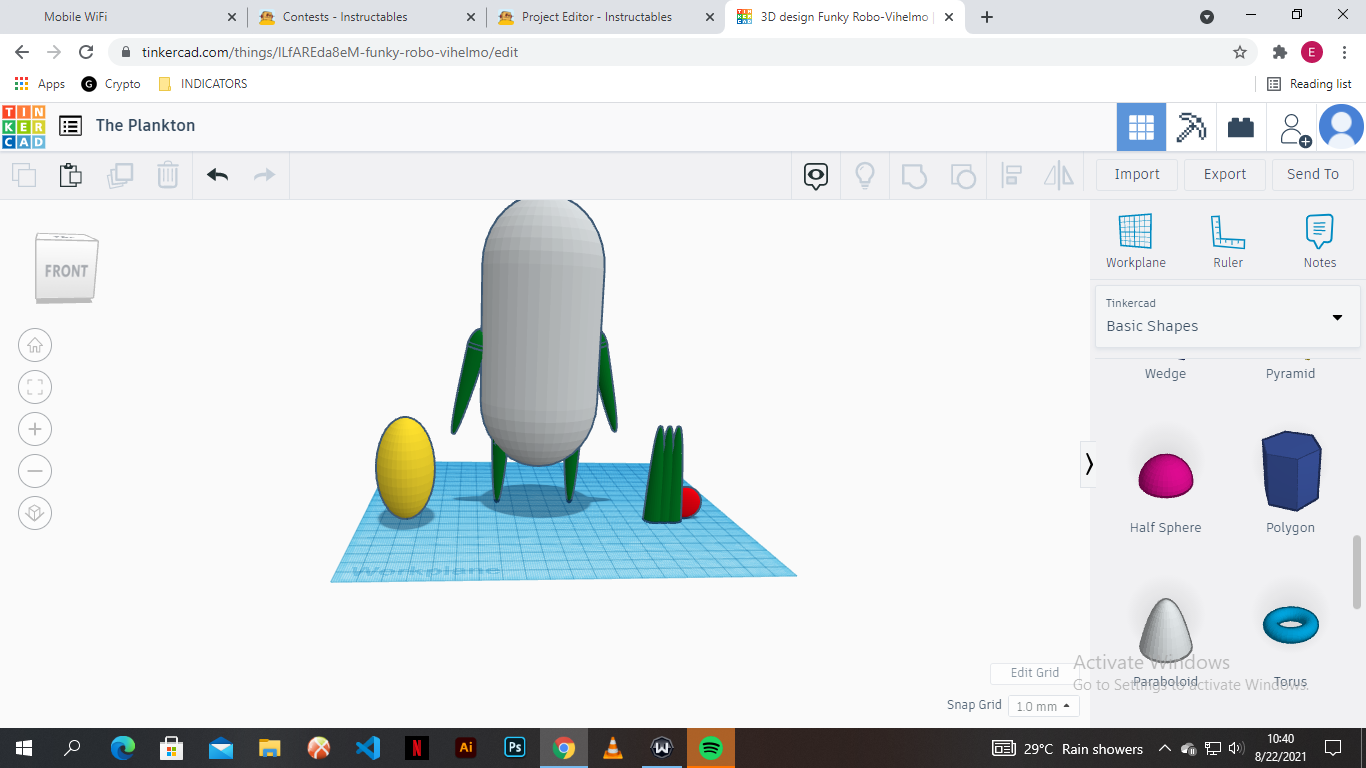Viewport: 1366px width, 768px height.
Task: Toggle notes visibility icon
Action: pos(816,176)
